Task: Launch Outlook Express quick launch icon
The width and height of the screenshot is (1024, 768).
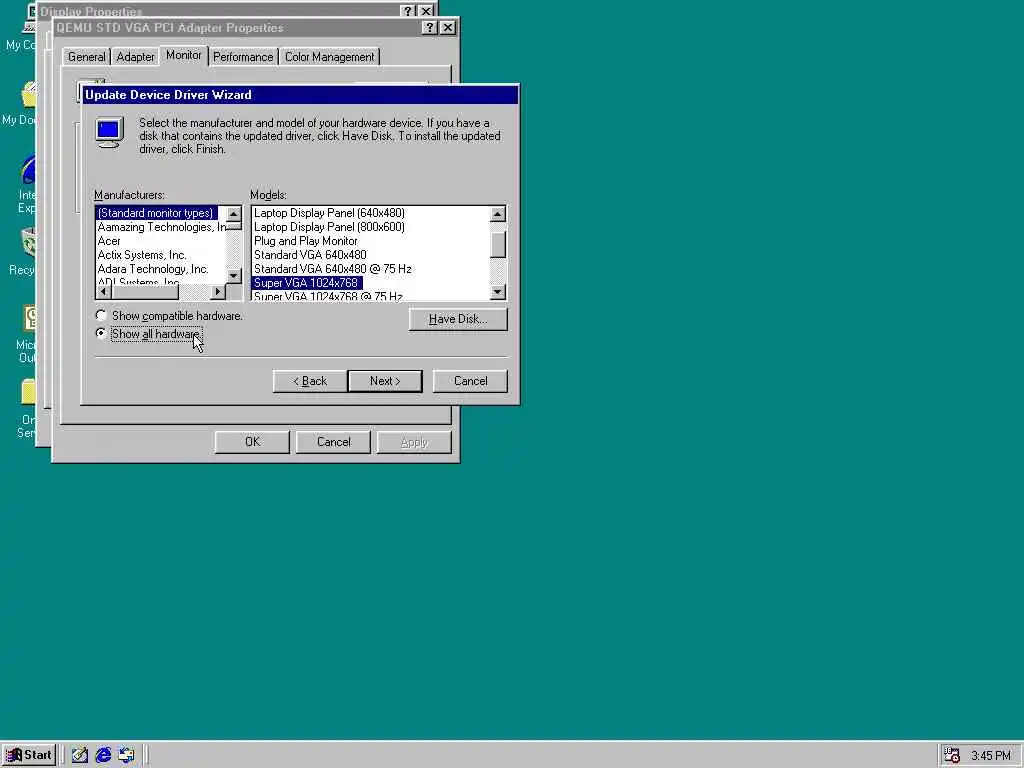Action: (127, 755)
